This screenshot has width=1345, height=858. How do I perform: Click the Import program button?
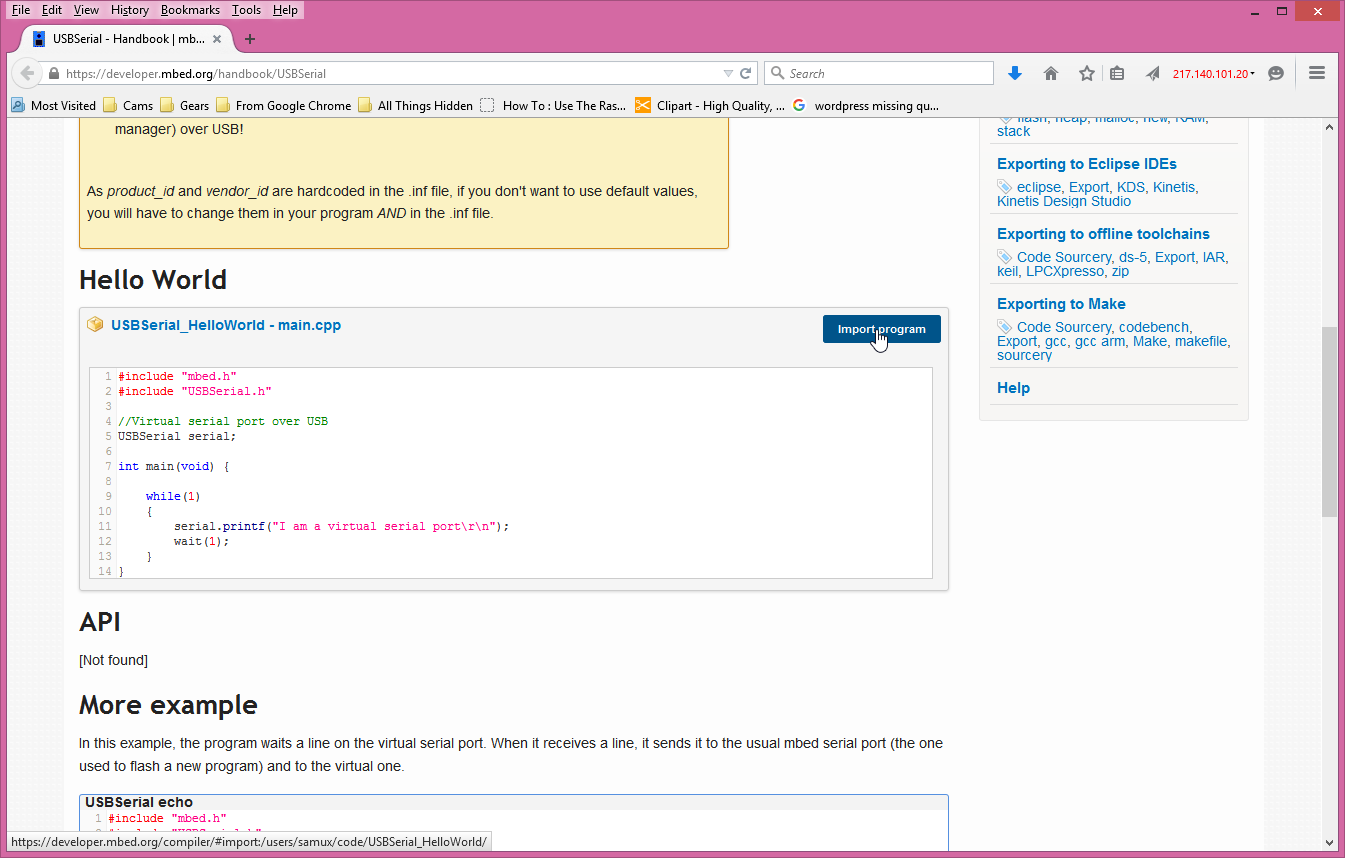click(882, 329)
